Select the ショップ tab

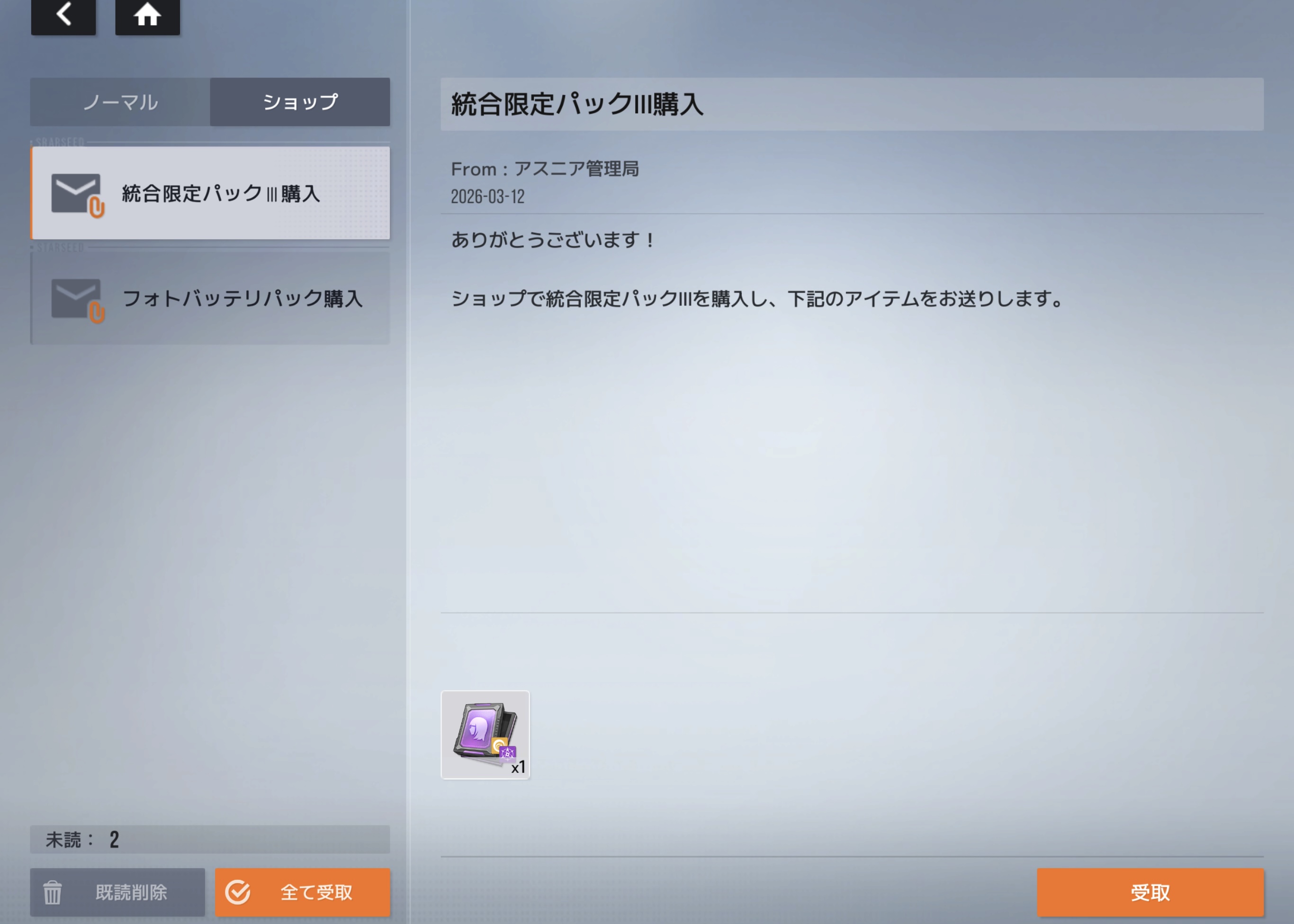(x=300, y=102)
